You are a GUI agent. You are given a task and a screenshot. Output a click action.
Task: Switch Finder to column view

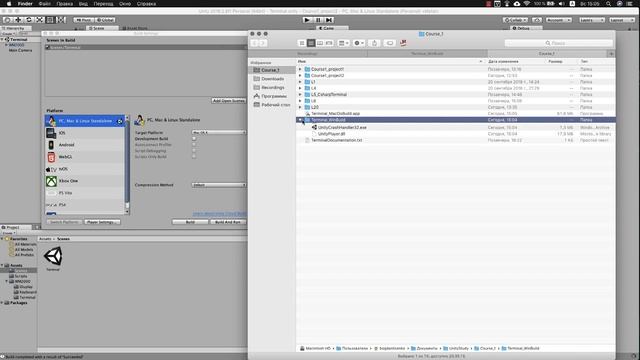tap(320, 43)
